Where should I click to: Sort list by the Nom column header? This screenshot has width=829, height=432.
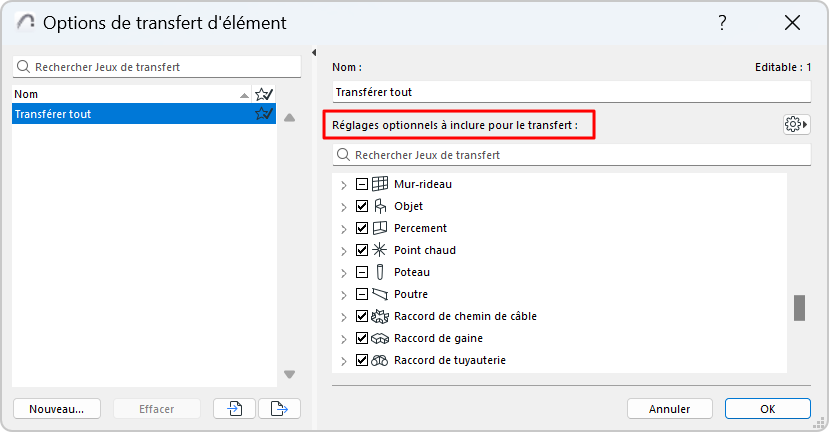[x=120, y=93]
